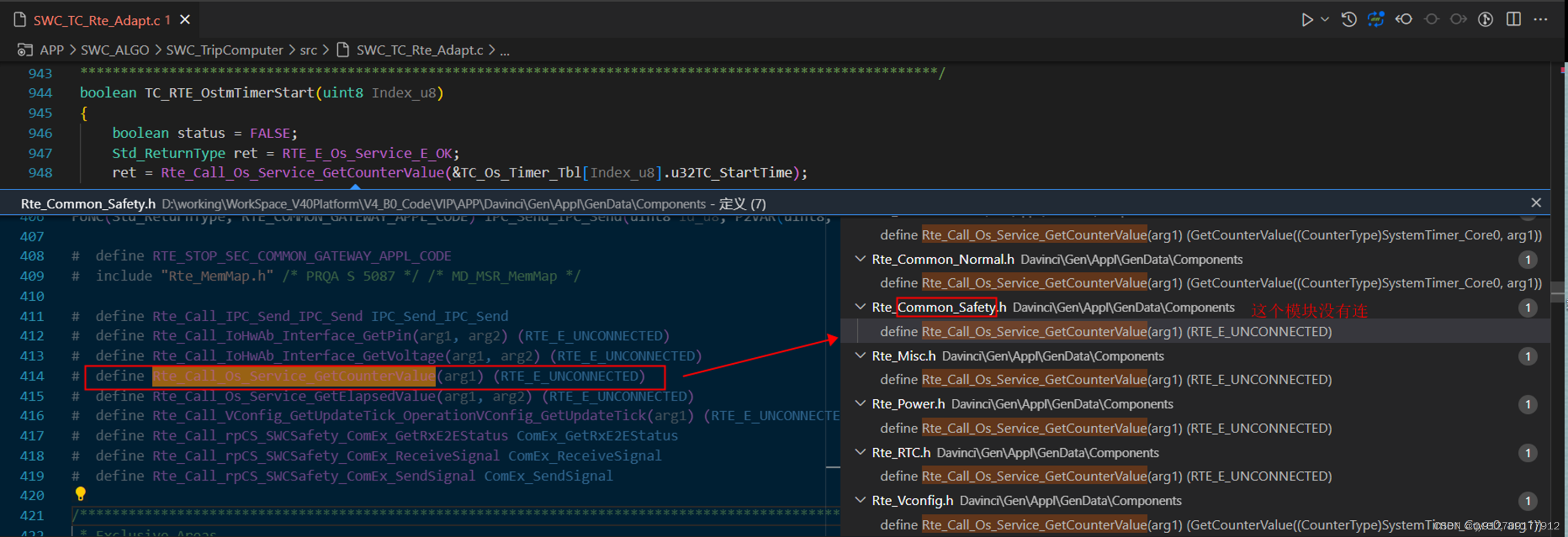
Task: Open the More Actions ellipsis menu
Action: tap(1541, 19)
